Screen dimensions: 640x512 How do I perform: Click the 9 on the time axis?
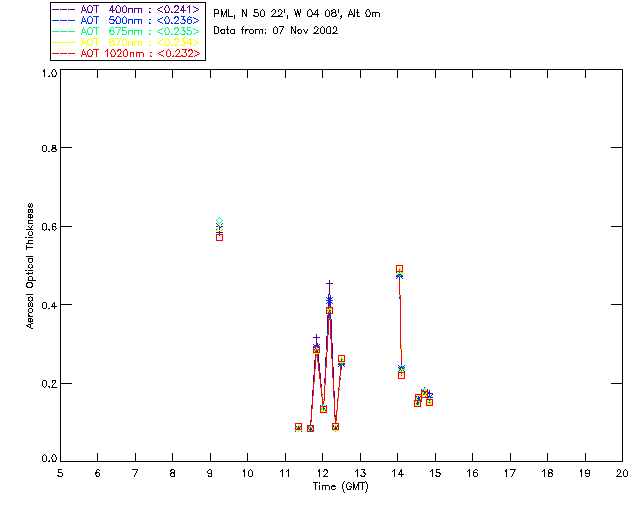click(210, 473)
